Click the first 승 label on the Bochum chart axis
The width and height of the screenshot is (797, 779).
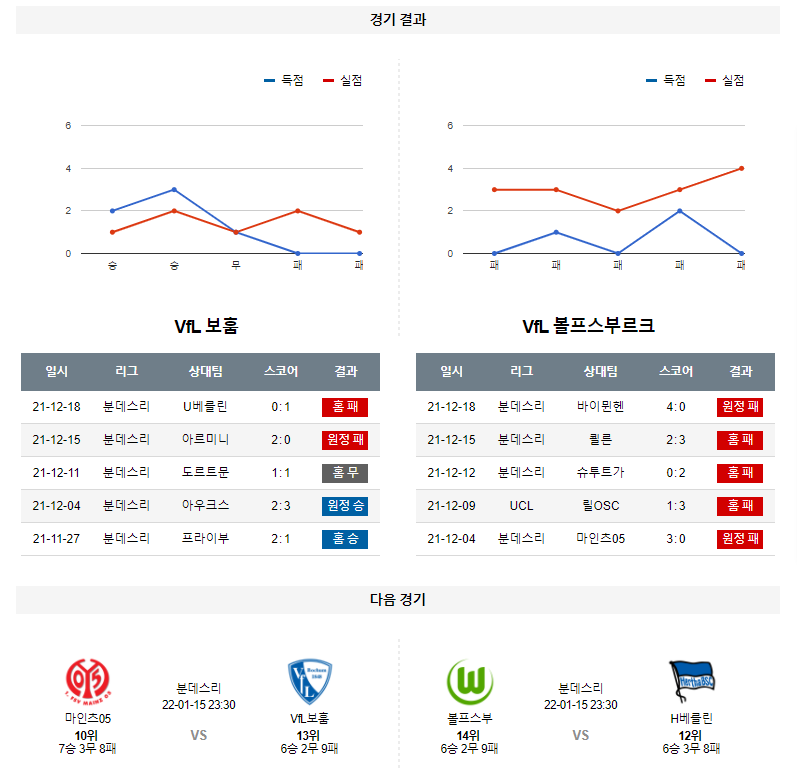point(112,265)
